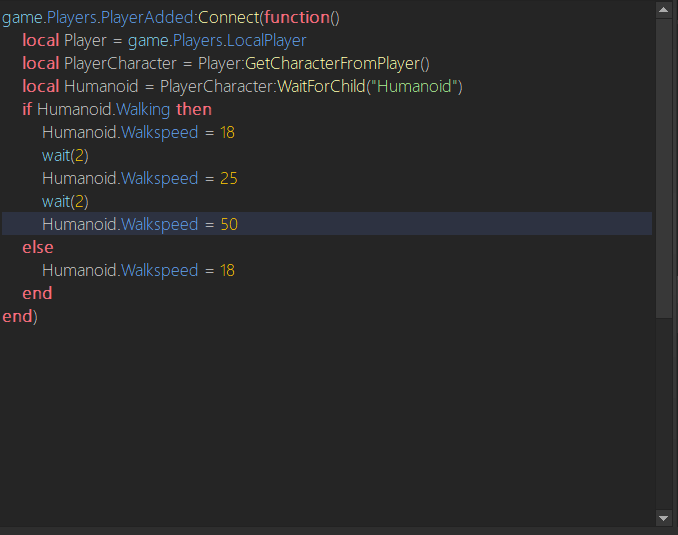
Task: Click "PlayerCharacter" variable name in its local declaration
Action: click(120, 64)
